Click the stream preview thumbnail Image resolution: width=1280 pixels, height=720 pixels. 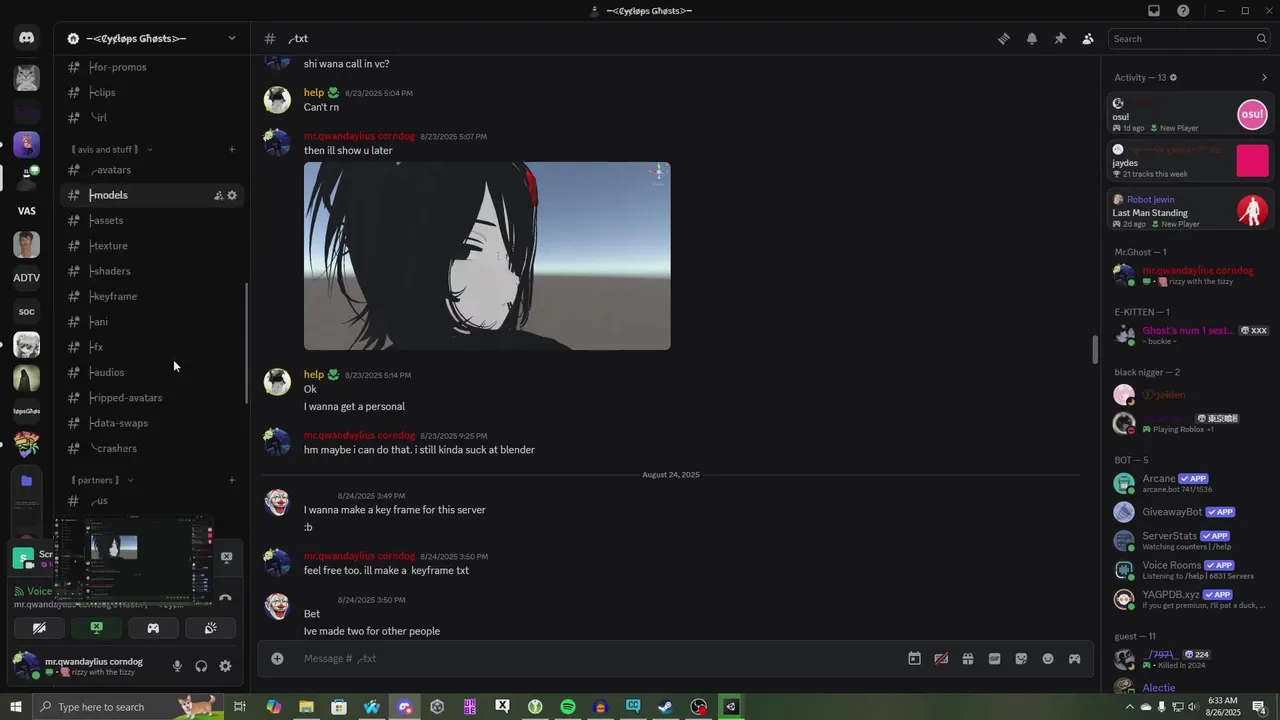pos(133,561)
